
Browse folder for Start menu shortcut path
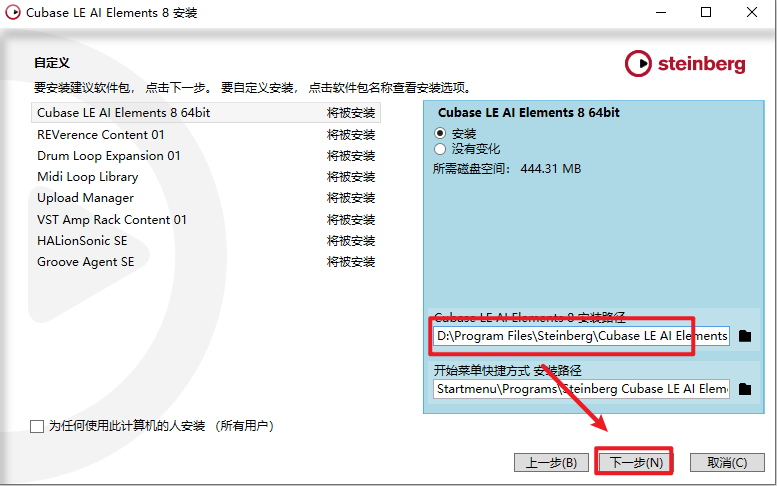point(745,389)
